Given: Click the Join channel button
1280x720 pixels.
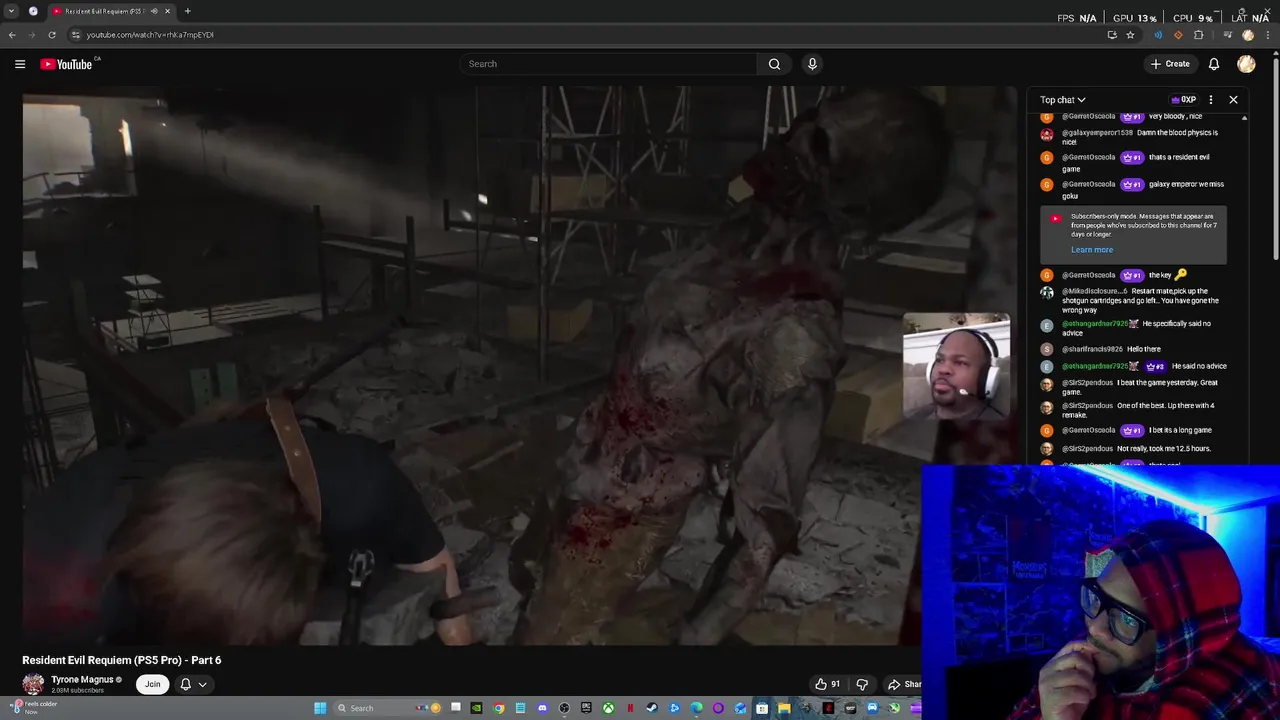Looking at the screenshot, I should click(152, 684).
